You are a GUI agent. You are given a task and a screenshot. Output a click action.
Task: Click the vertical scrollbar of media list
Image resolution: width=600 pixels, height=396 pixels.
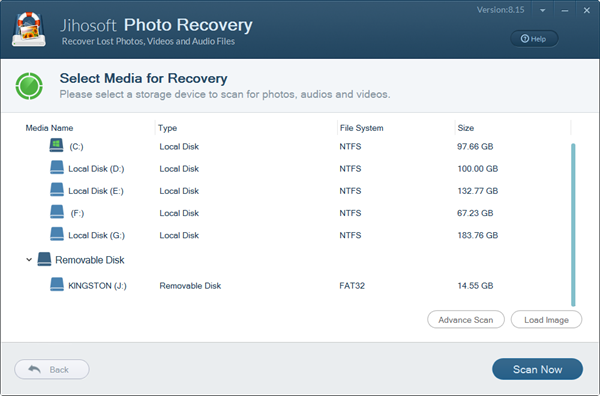(573, 225)
